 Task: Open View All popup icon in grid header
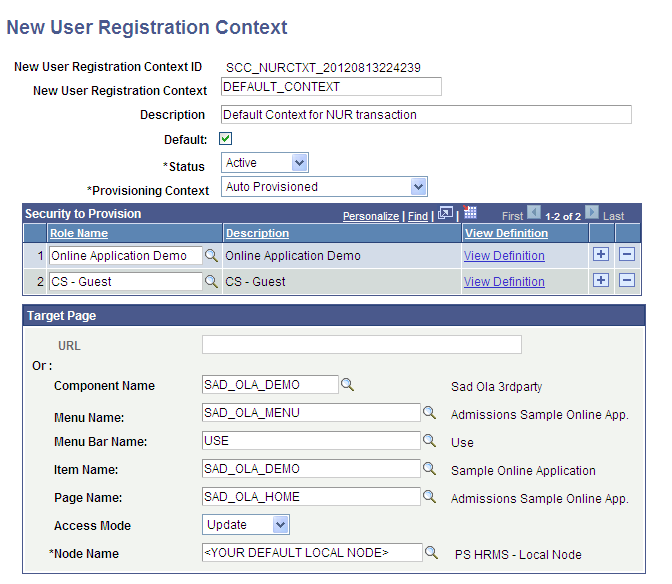446,214
